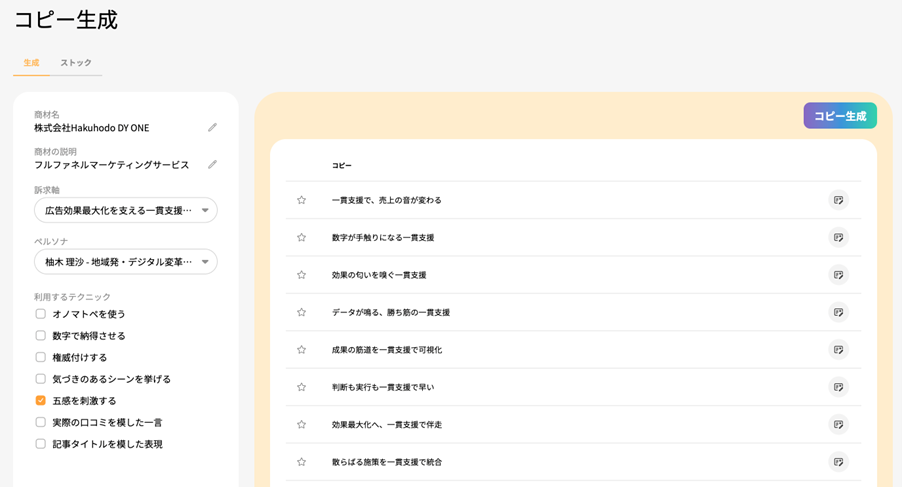Click product name 株式会社Hakuhodo DY ONE

91,128
